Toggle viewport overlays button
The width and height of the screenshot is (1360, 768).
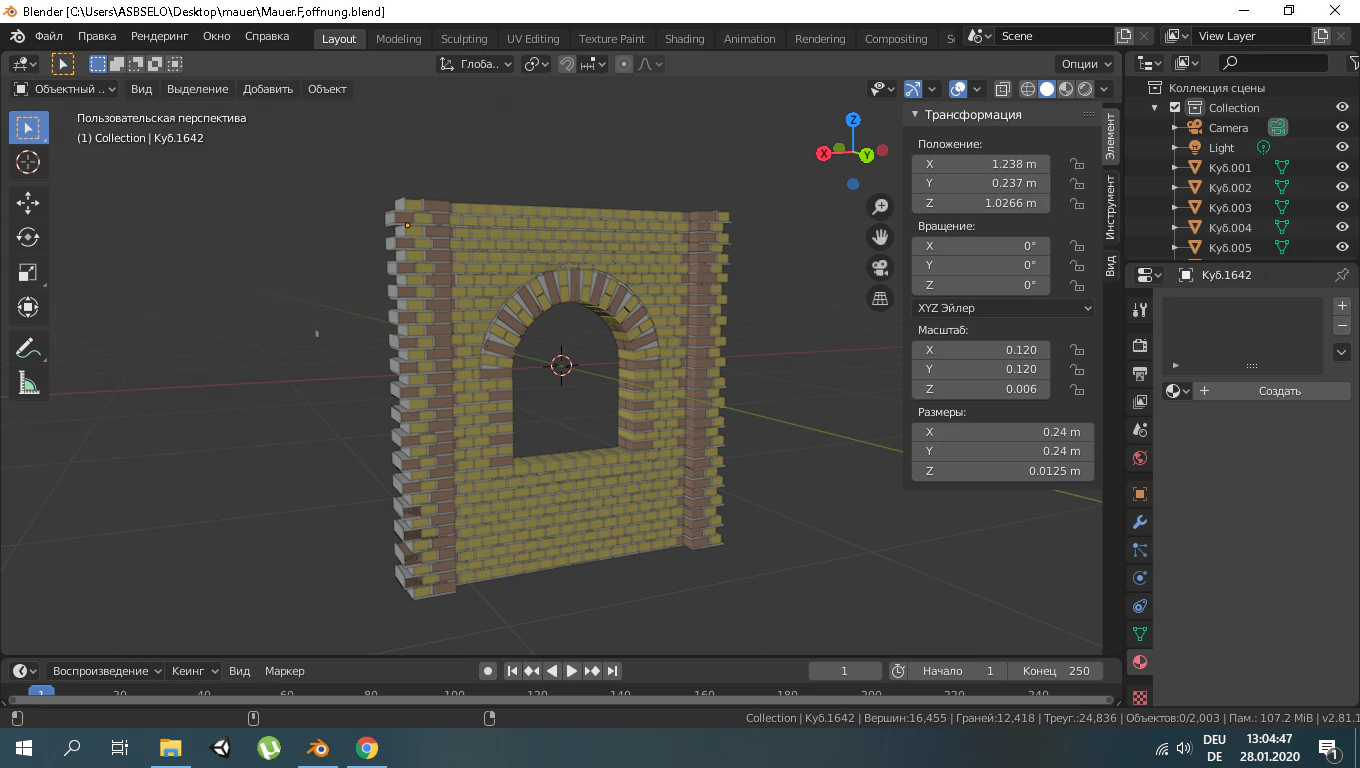coord(958,89)
